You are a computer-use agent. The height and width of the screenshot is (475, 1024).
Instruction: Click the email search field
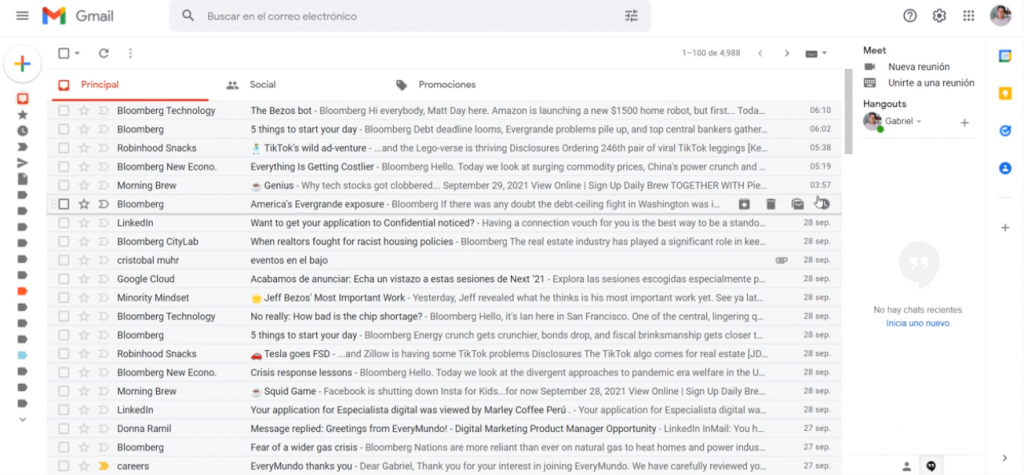pyautogui.click(x=410, y=16)
